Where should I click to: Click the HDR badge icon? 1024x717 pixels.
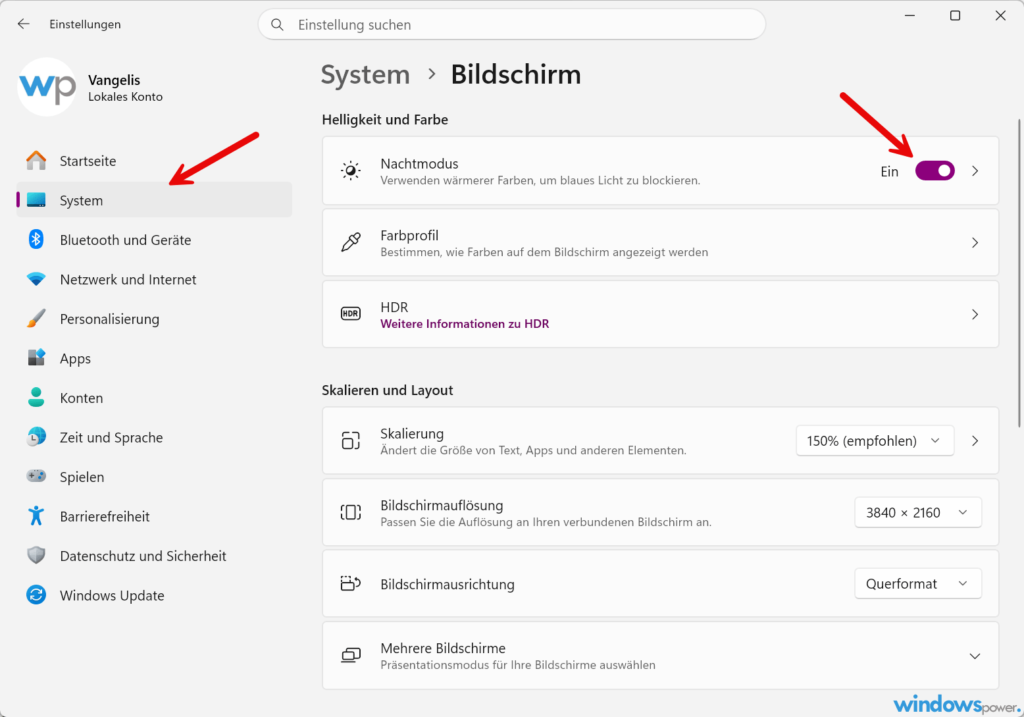[351, 314]
